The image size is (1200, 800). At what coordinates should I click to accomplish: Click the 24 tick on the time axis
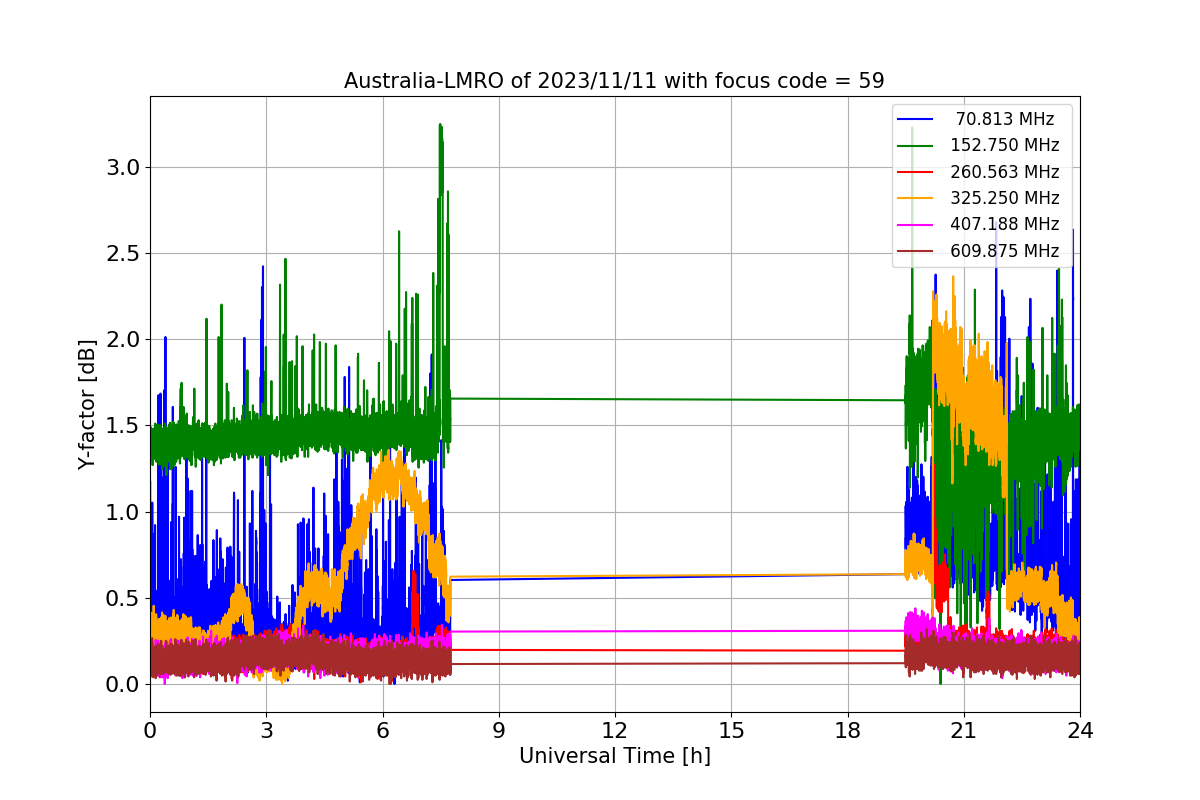[x=1080, y=731]
